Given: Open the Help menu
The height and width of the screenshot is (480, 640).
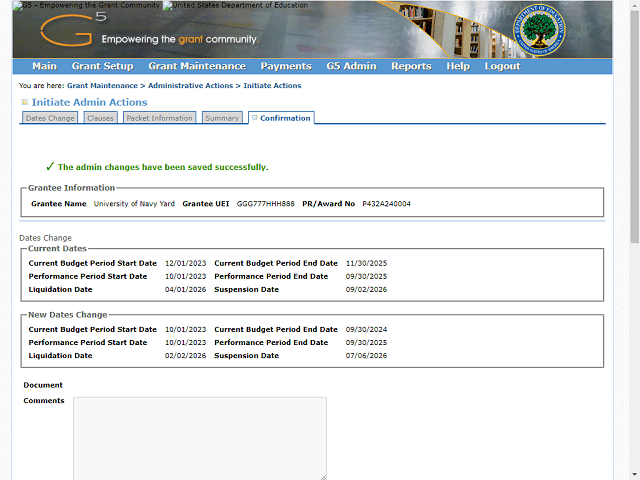Looking at the screenshot, I should click(458, 66).
